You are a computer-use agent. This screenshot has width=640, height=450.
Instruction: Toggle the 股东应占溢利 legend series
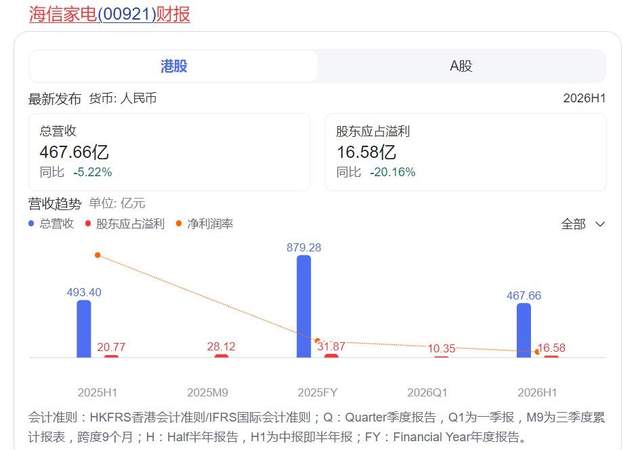click(x=125, y=223)
